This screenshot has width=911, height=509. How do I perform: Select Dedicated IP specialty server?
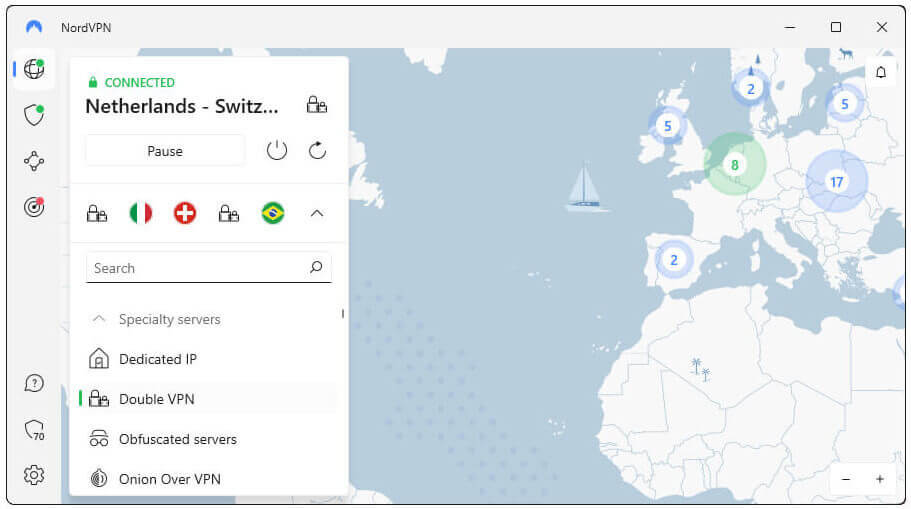(209, 359)
